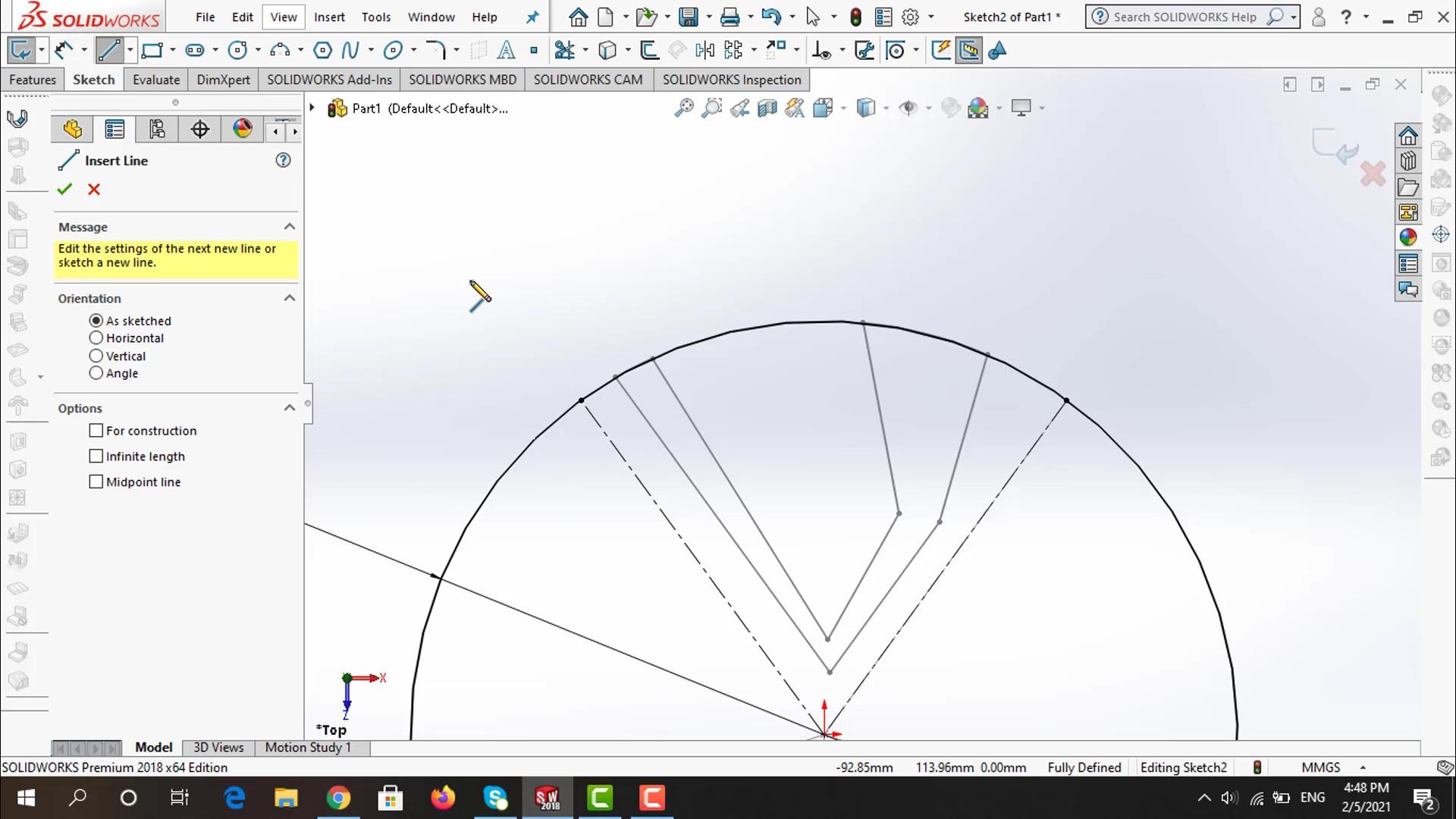
Task: Open the Motion Study 1 tab
Action: (x=308, y=748)
